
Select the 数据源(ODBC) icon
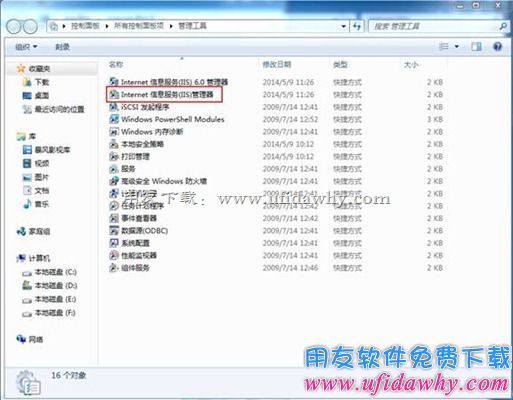(x=114, y=231)
